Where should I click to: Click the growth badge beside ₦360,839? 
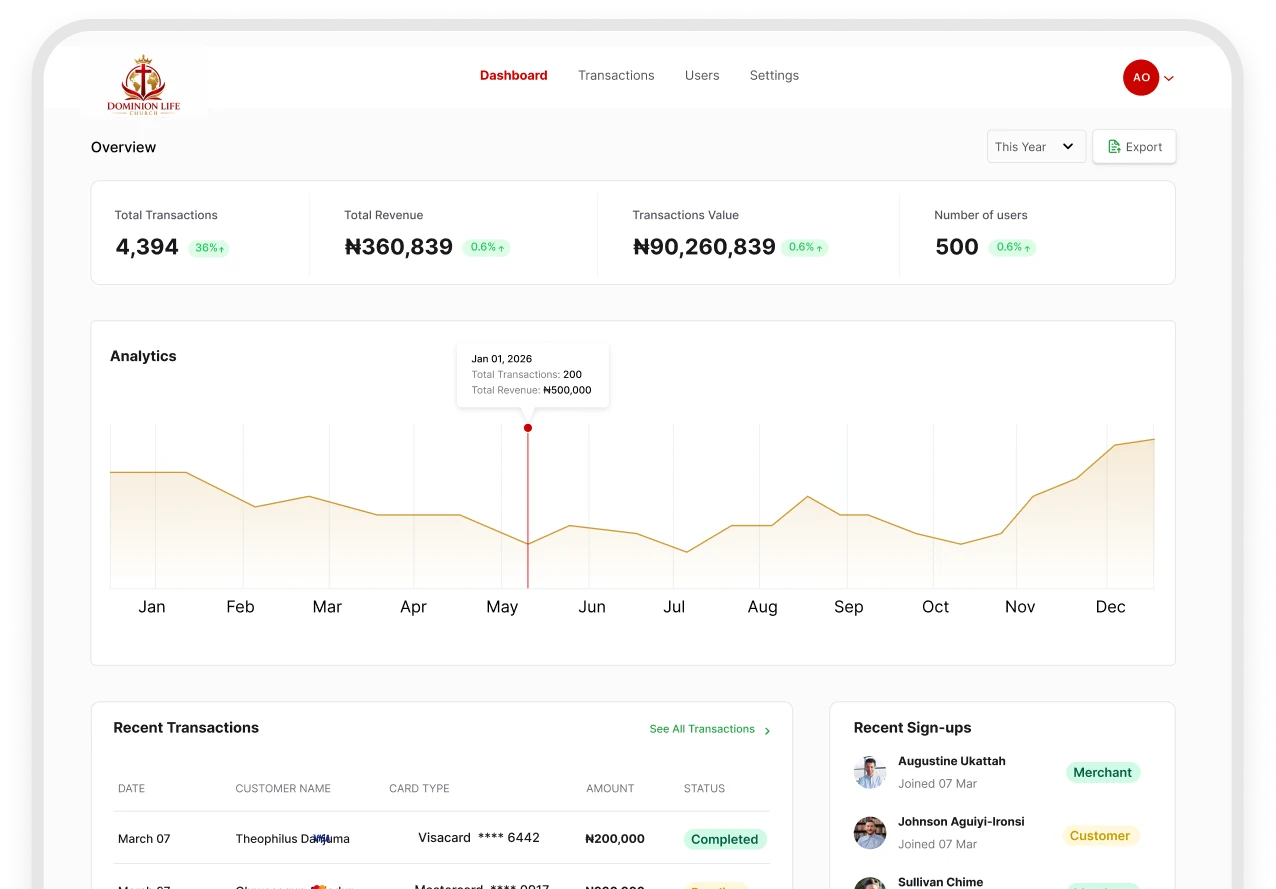487,247
